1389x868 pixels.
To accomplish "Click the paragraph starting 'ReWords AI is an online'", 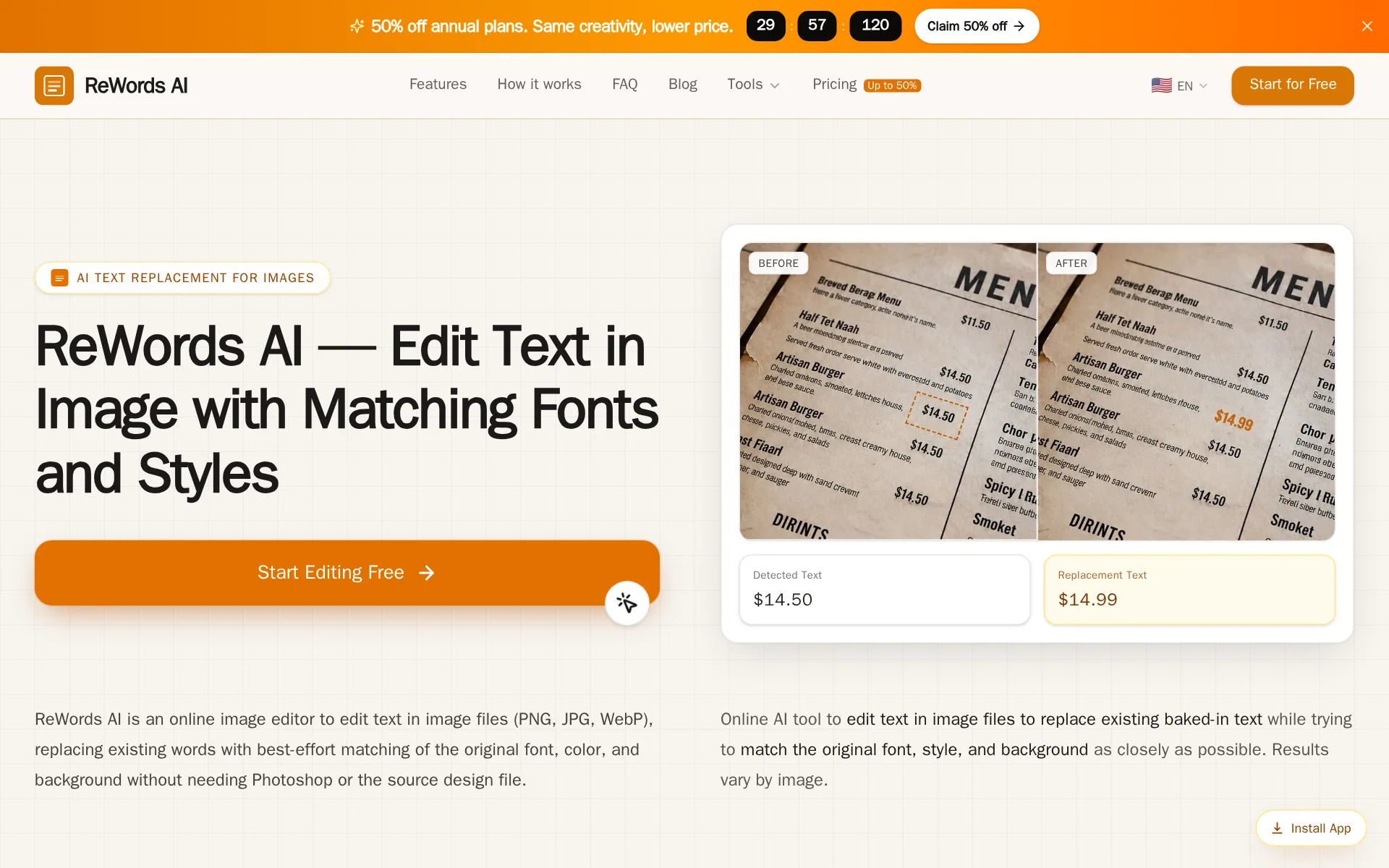I will pos(344,749).
